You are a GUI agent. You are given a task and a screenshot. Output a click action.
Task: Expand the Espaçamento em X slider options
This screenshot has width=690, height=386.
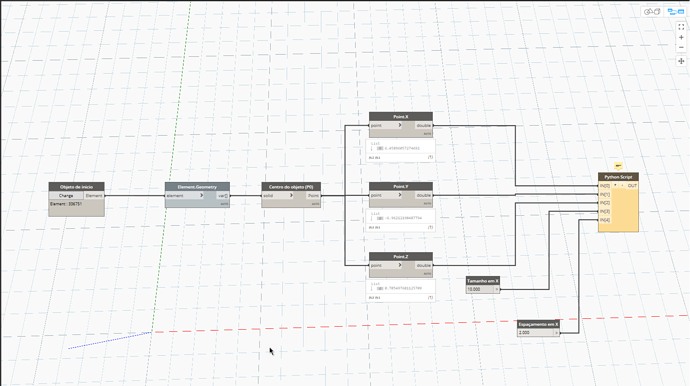(557, 333)
